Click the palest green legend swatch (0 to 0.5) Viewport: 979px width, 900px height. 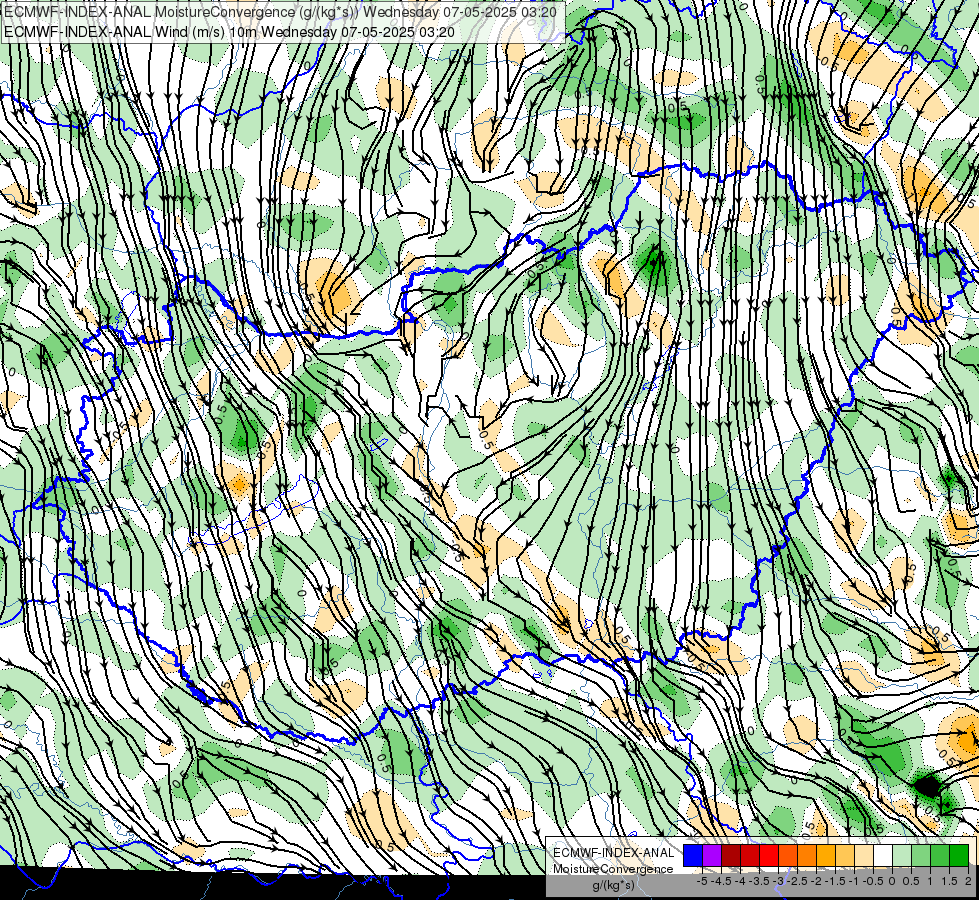pyautogui.click(x=902, y=855)
